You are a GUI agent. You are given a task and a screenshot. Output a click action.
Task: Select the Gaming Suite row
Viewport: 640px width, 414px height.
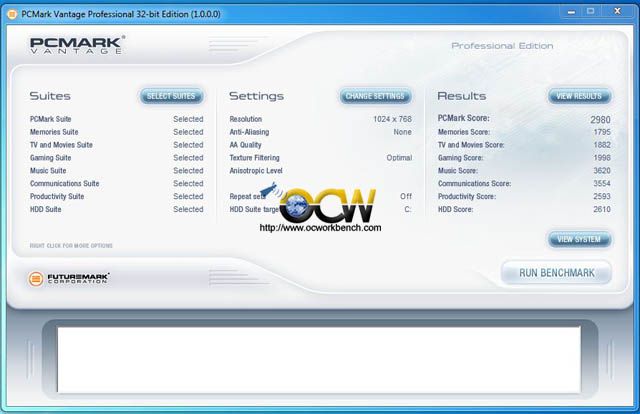click(x=116, y=158)
